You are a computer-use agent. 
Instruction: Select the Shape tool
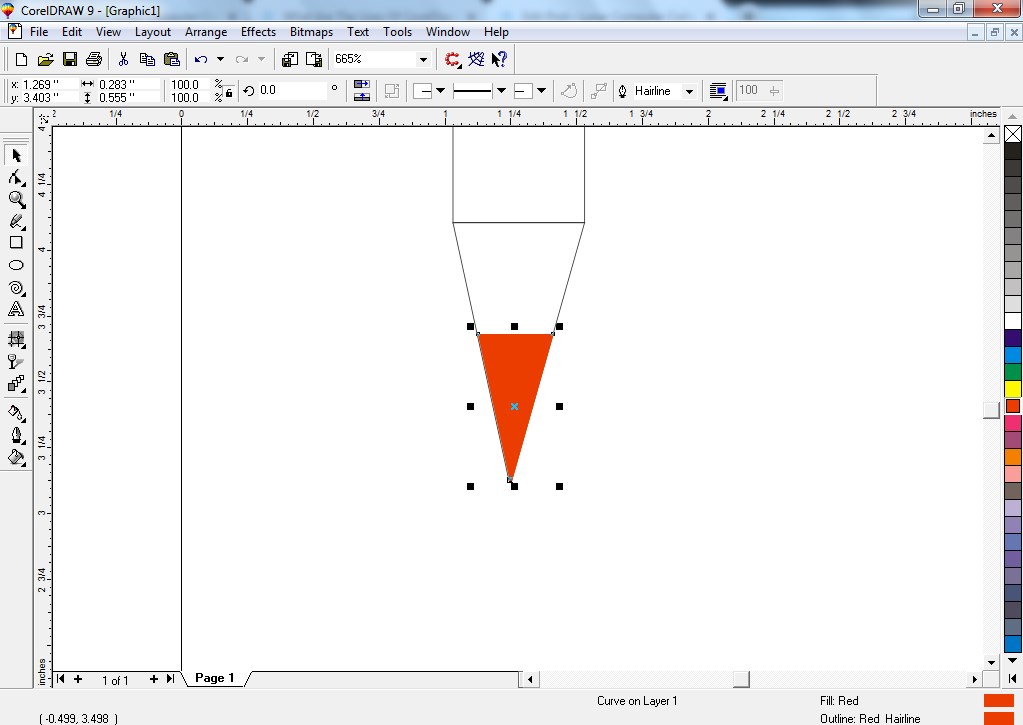pos(16,177)
